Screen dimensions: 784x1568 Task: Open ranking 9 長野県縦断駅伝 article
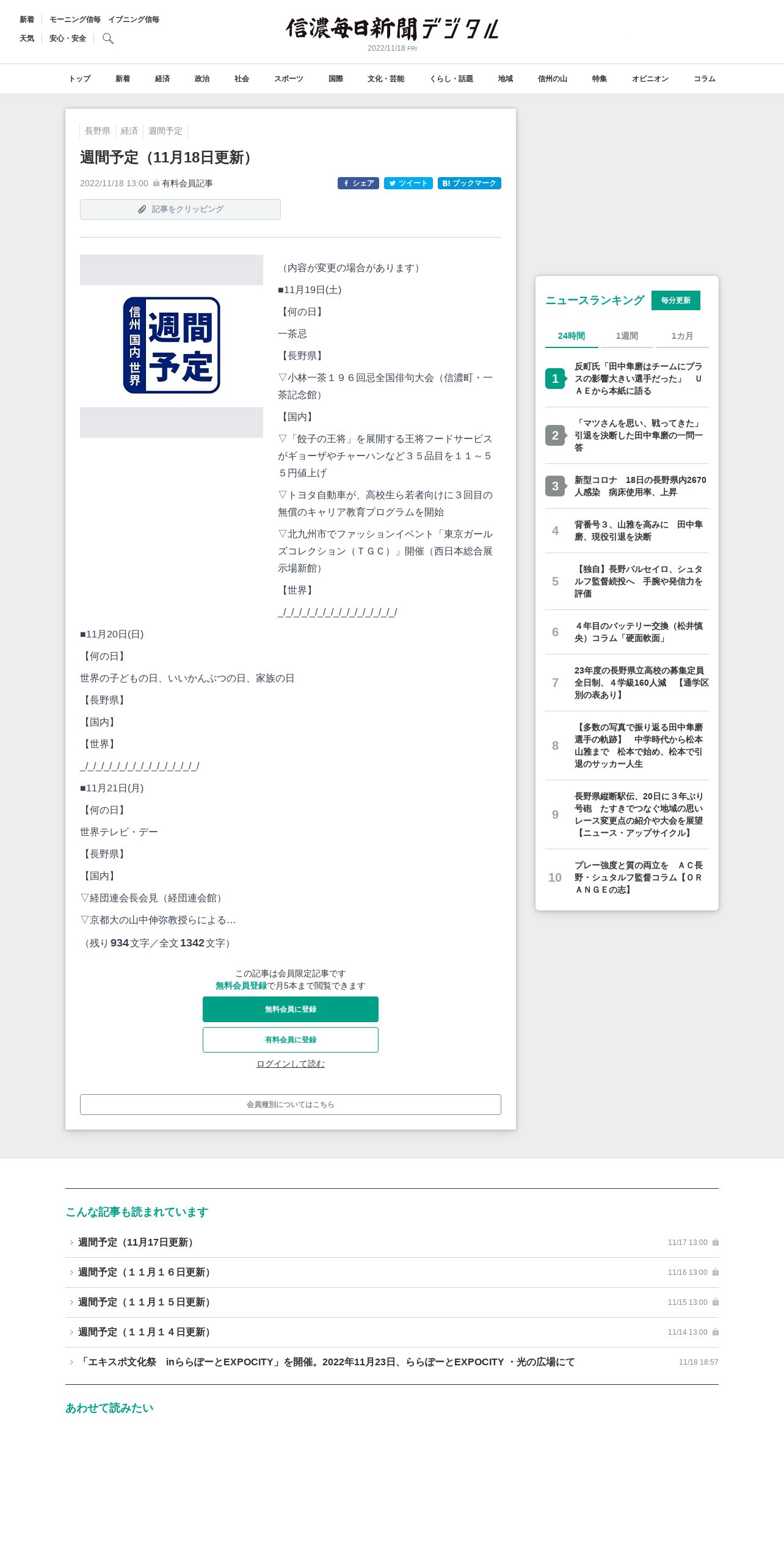click(627, 815)
